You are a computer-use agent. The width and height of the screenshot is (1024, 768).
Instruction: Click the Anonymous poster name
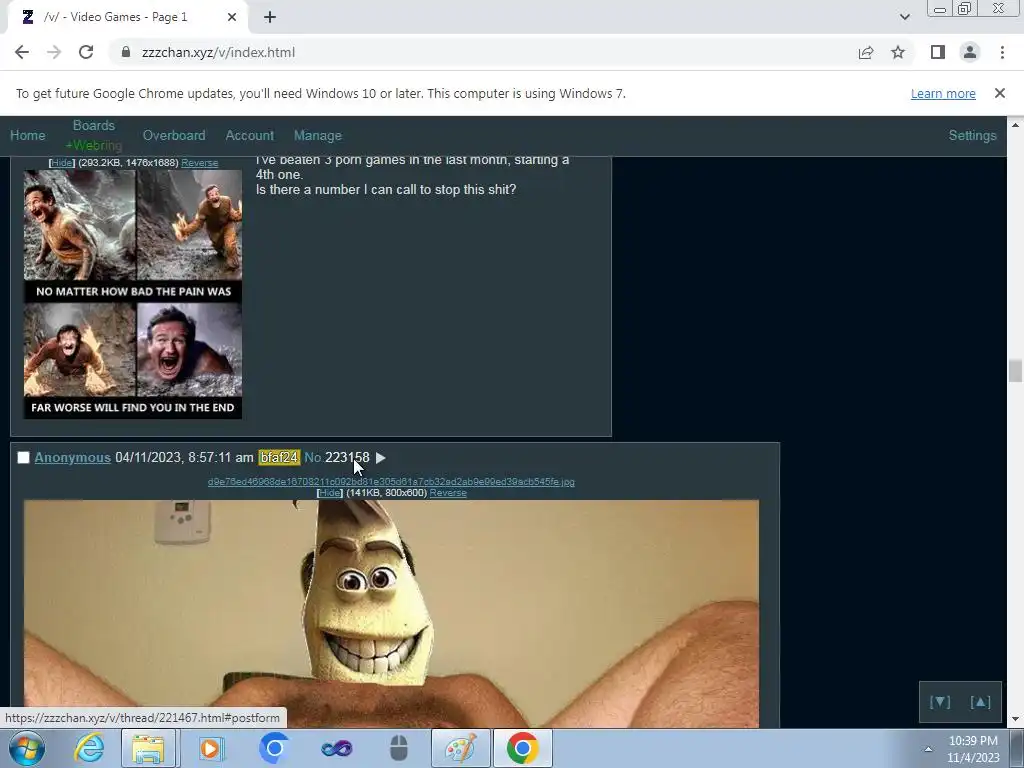pyautogui.click(x=72, y=458)
